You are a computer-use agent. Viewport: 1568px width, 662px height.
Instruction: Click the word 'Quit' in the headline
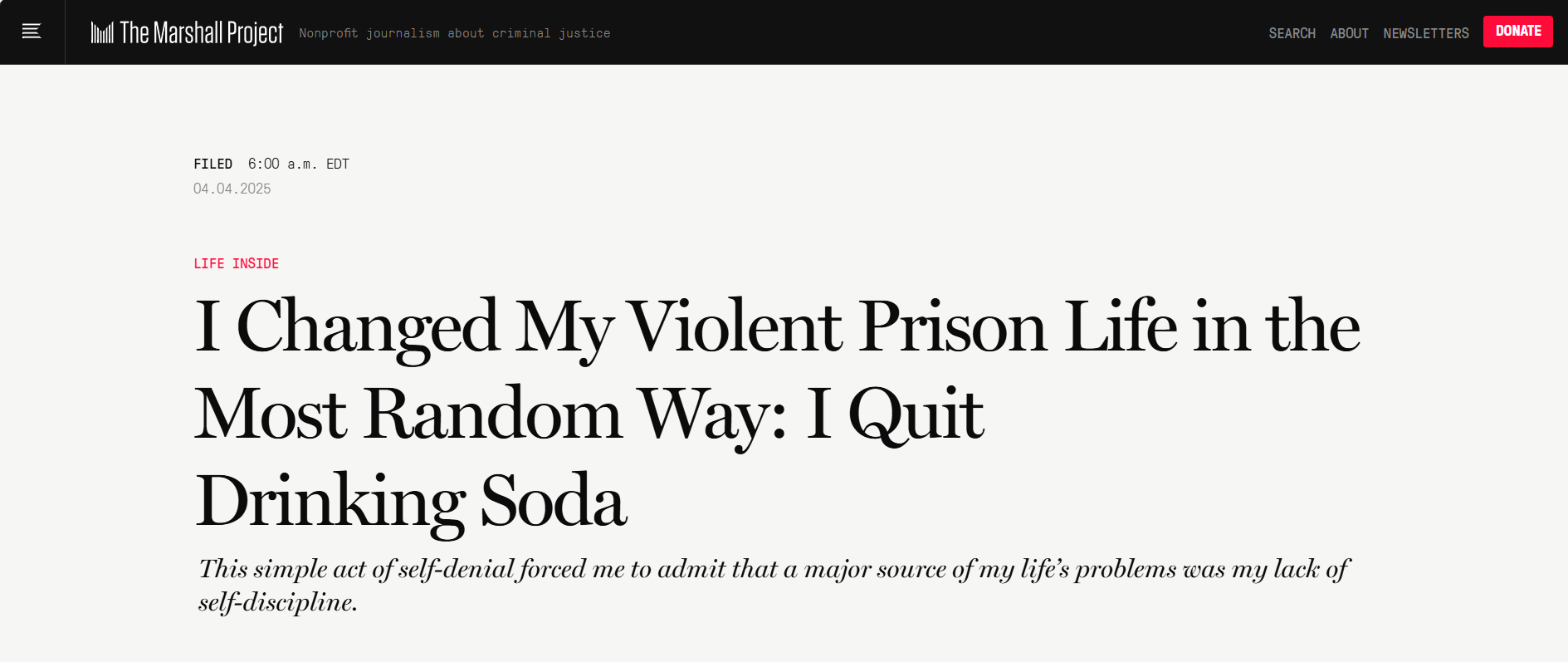[x=916, y=414]
